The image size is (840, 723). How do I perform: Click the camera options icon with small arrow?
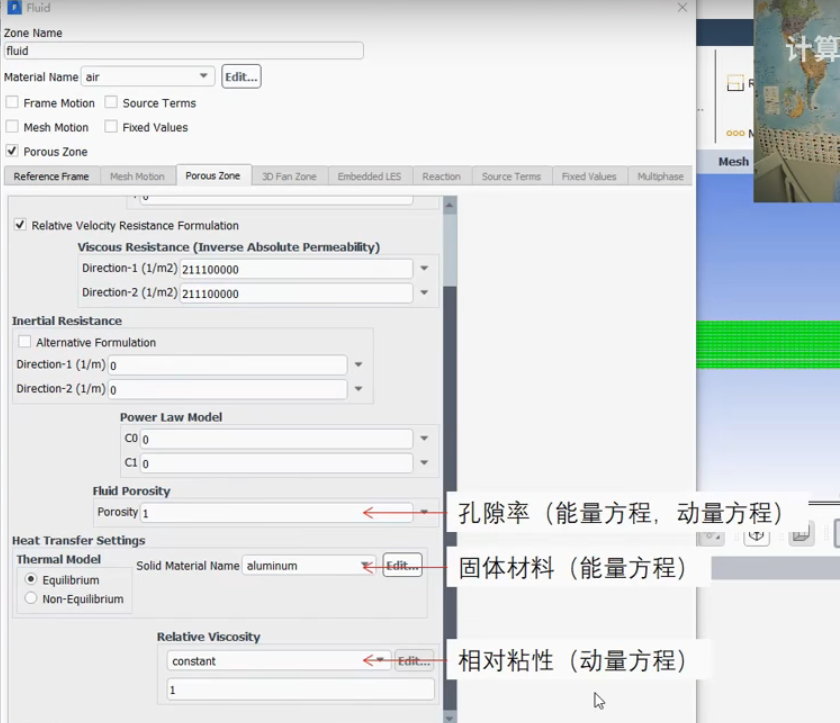point(710,536)
